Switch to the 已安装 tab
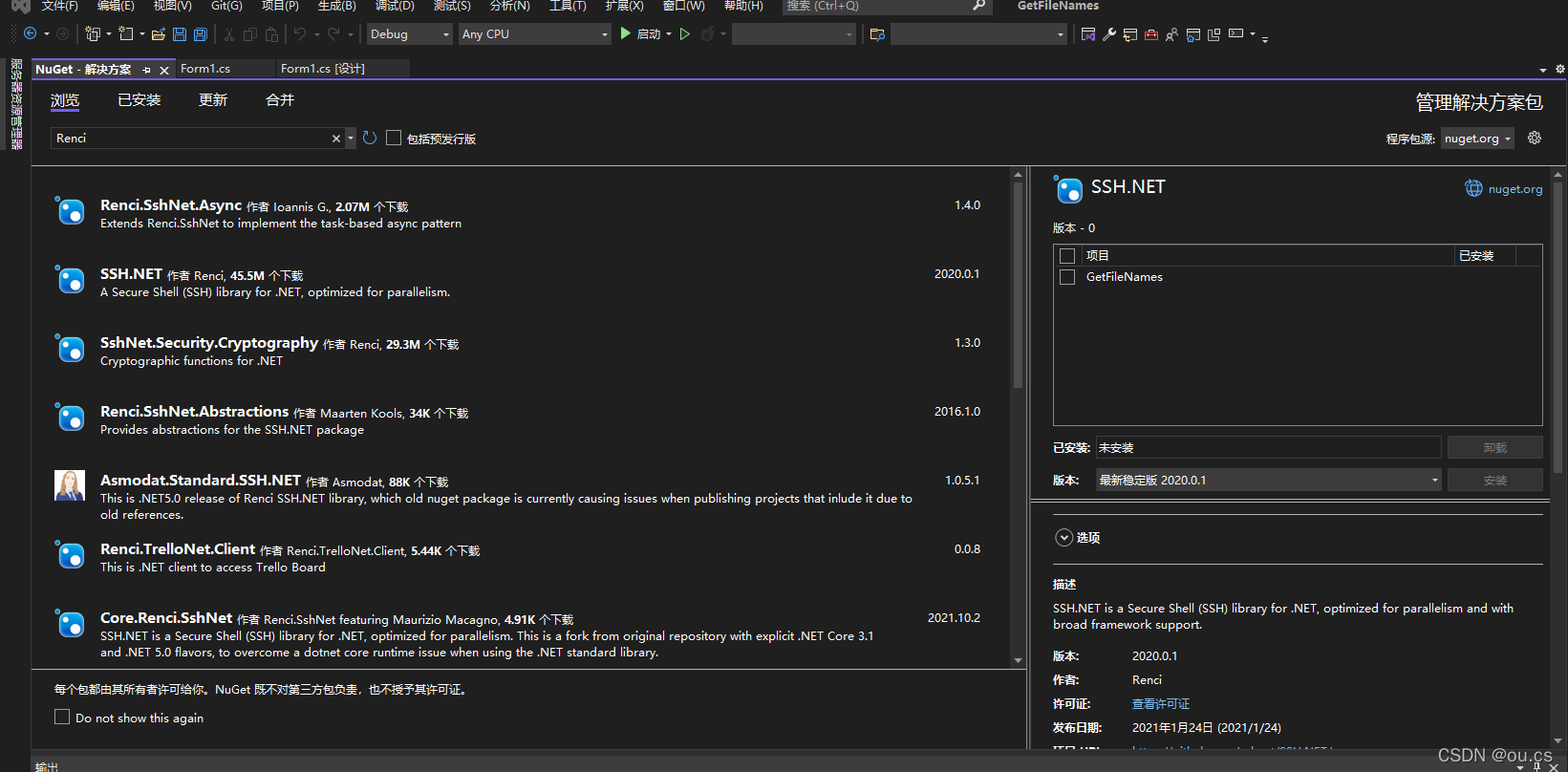1568x772 pixels. pos(140,100)
